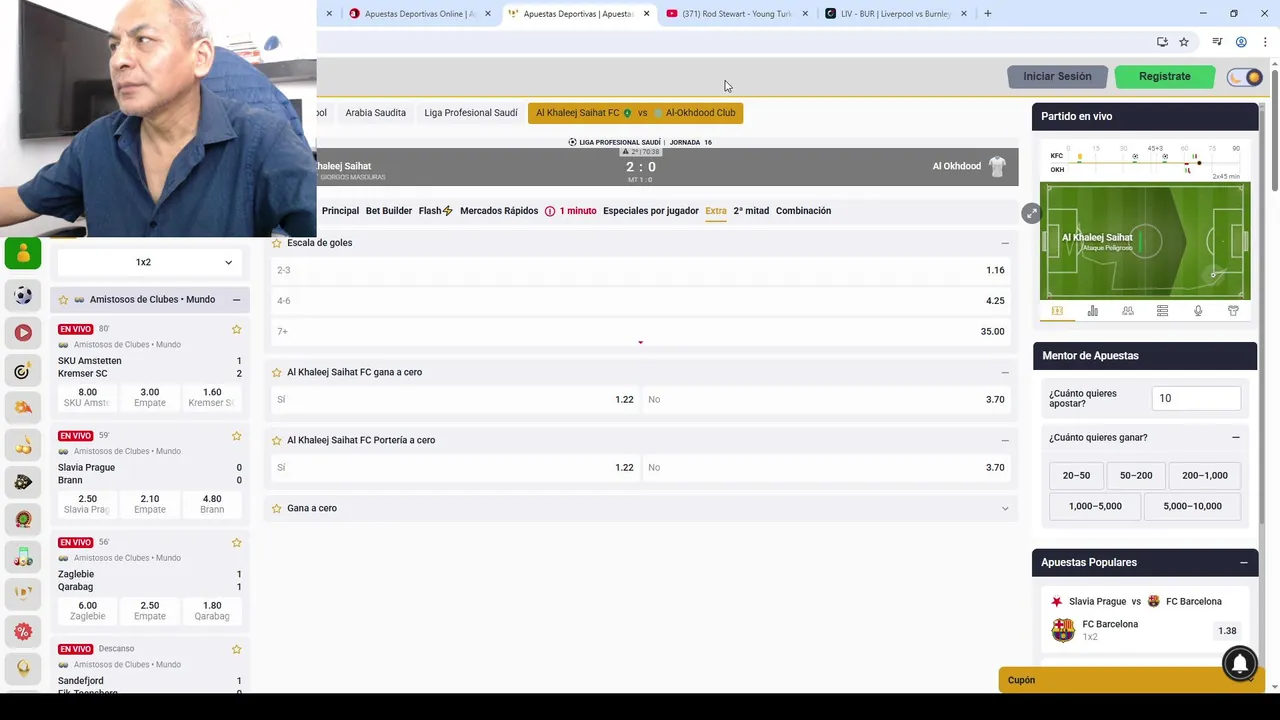
Task: Favorite Portería a cero market star
Action: [x=277, y=440]
